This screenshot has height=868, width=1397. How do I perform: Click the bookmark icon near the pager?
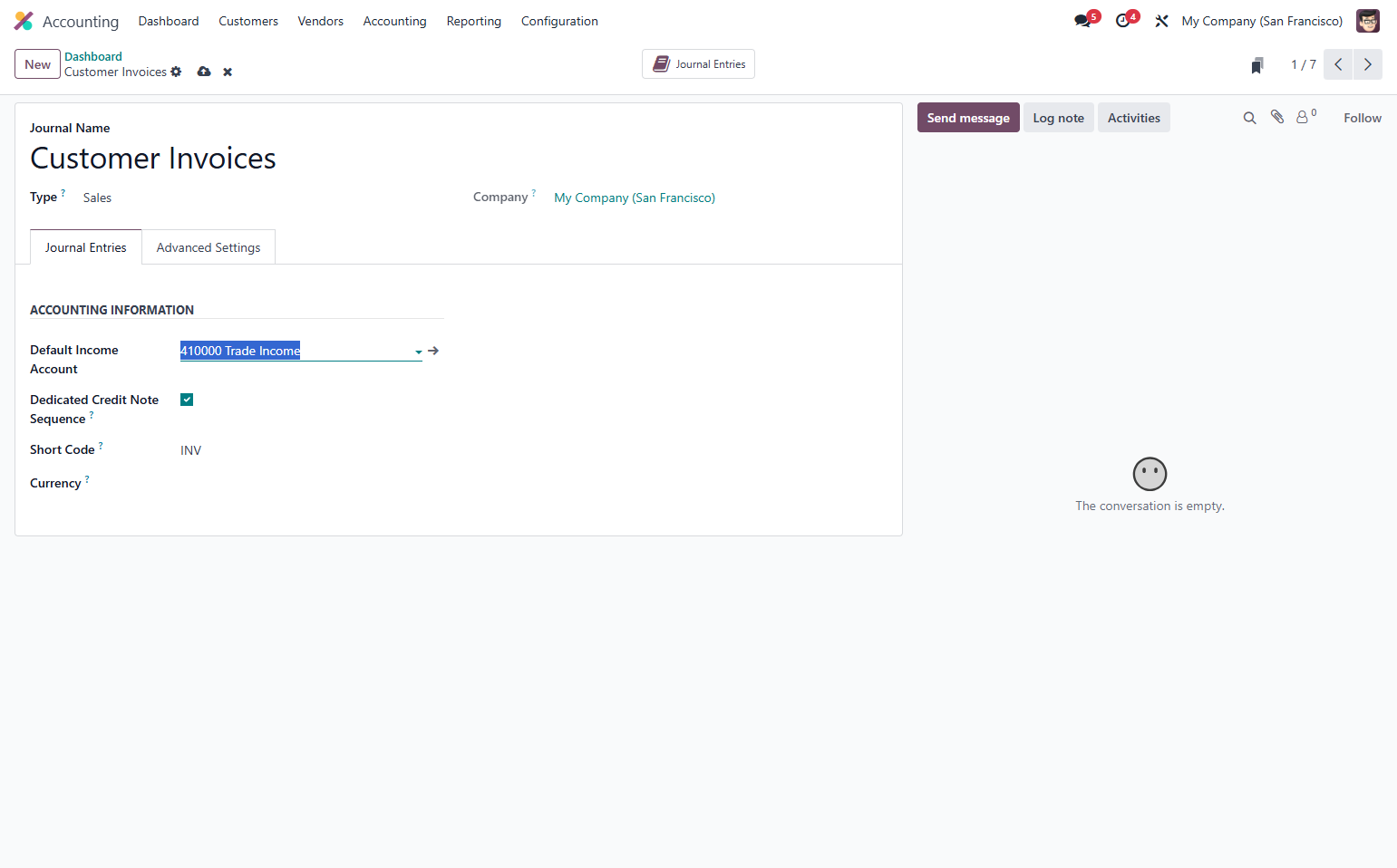[x=1257, y=65]
